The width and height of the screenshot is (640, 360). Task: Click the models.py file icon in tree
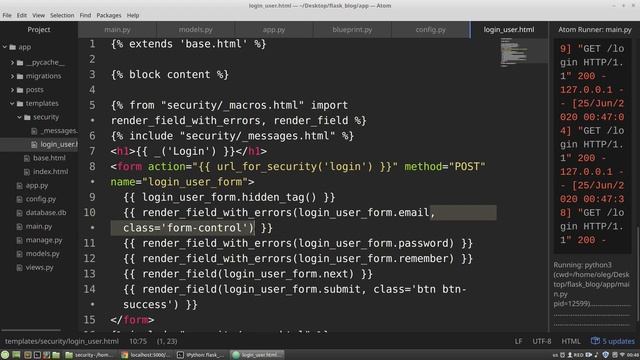tap(19, 254)
